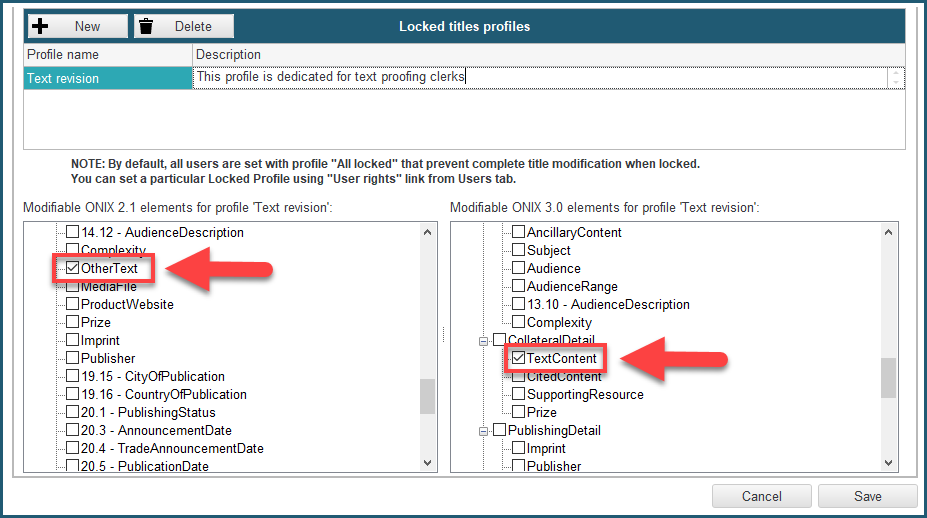Click the 'Description' column header
927x518 pixels.
tap(549, 54)
